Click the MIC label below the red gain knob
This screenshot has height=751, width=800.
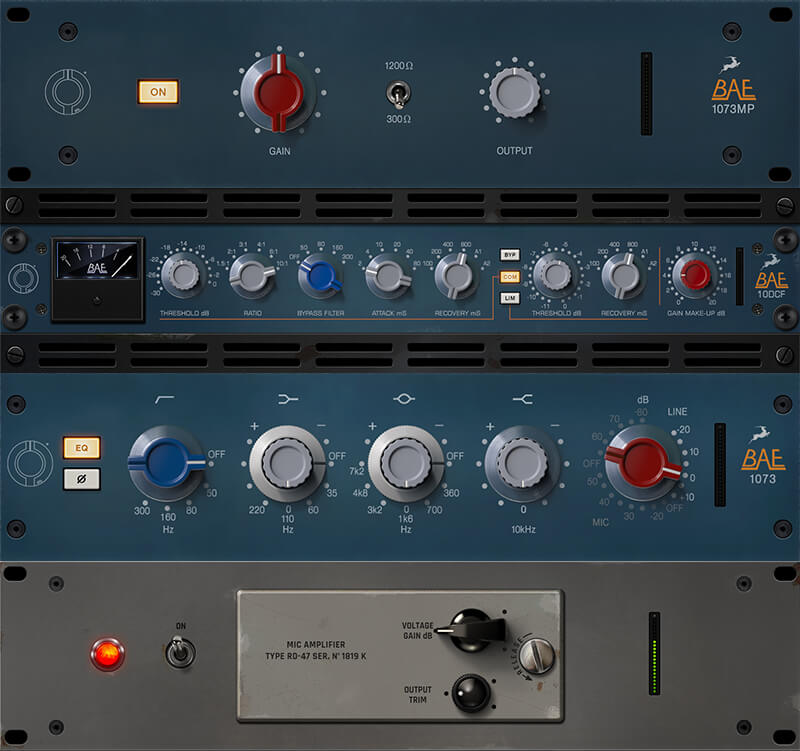pos(601,522)
